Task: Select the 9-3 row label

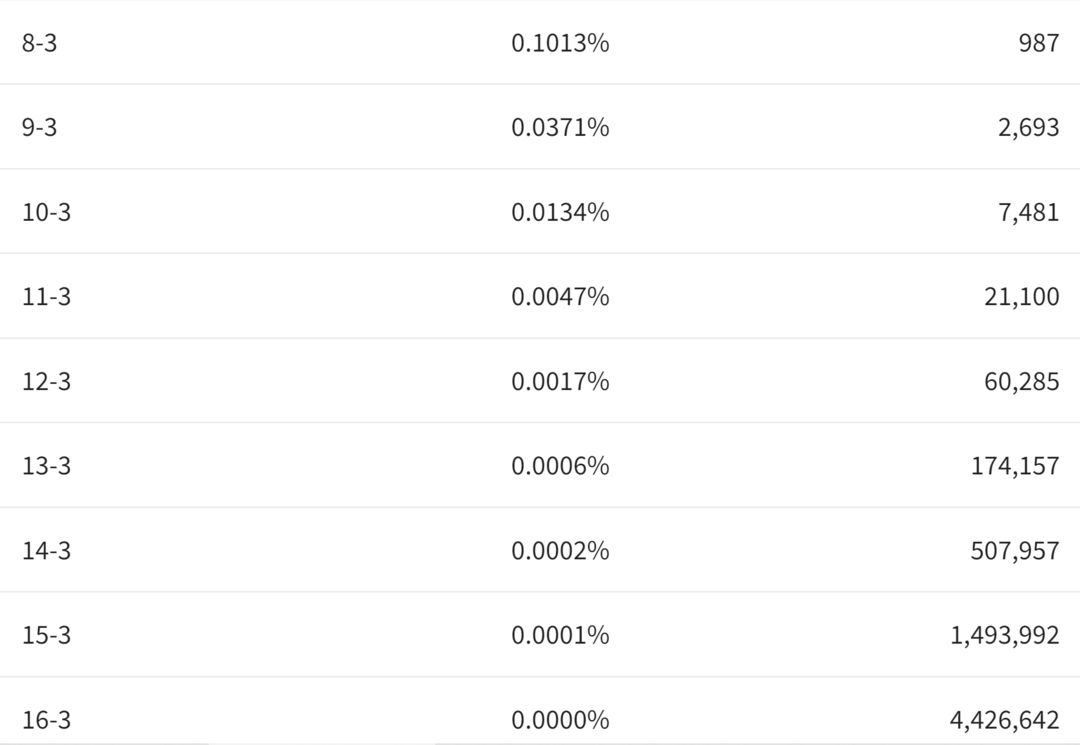Action: (39, 127)
